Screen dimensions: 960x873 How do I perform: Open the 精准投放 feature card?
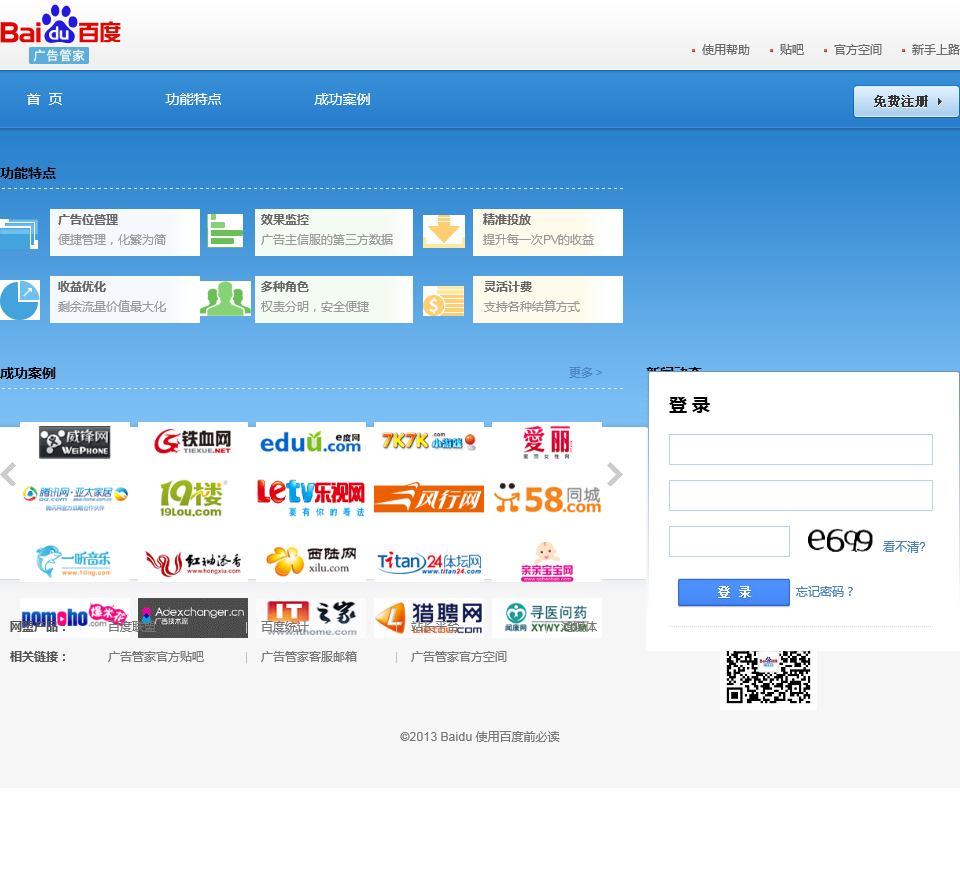click(548, 232)
